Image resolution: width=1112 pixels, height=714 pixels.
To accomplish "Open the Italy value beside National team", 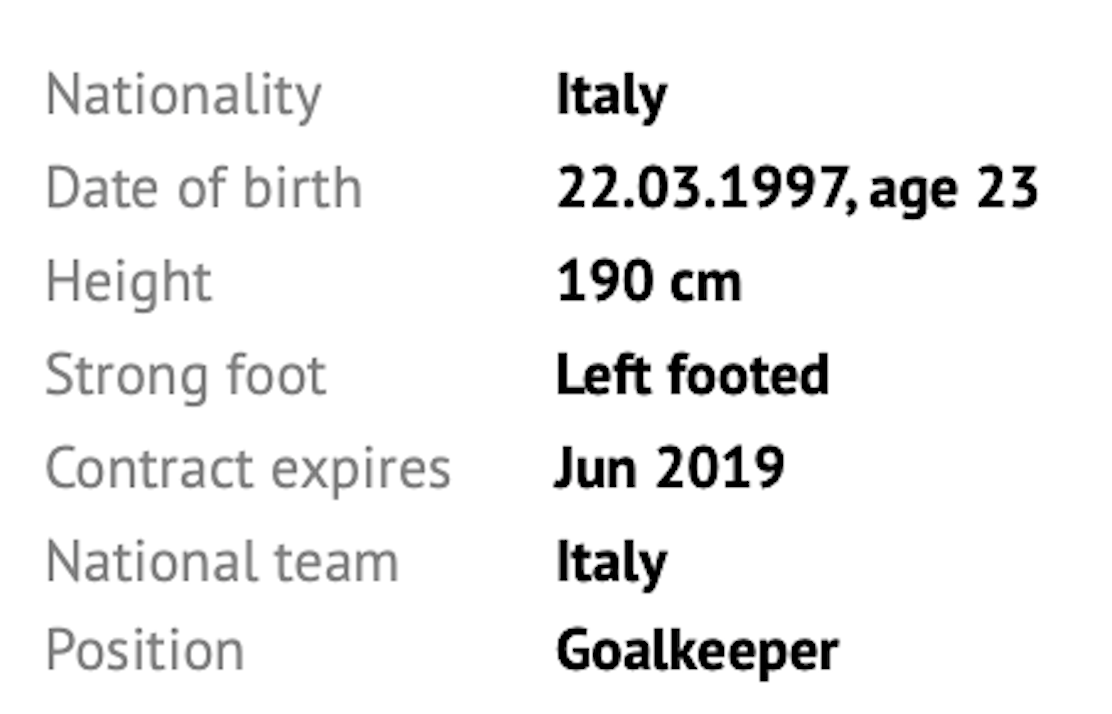I will 611,561.
